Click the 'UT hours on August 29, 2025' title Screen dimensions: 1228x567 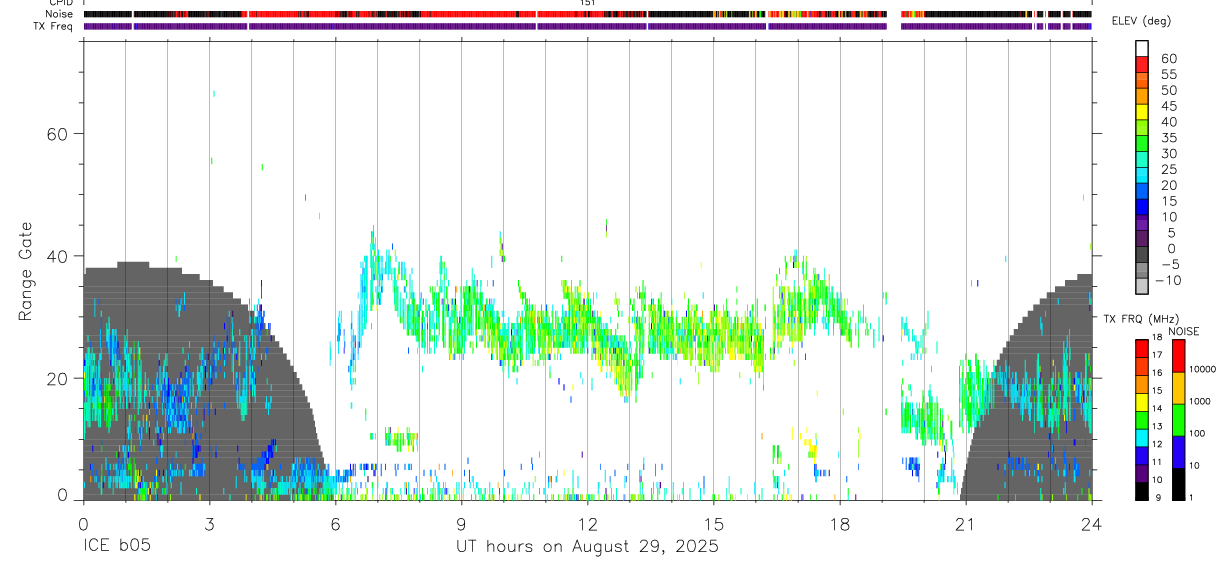[x=588, y=547]
